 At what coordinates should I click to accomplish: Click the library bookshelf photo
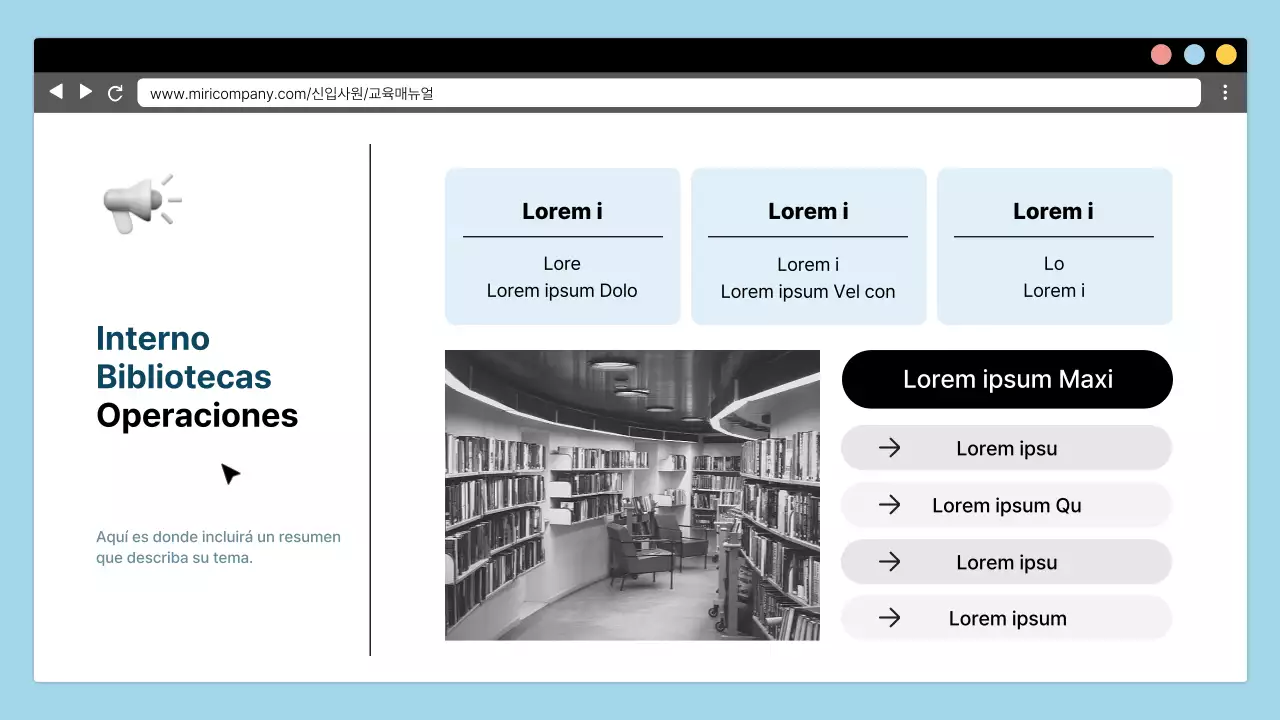632,495
